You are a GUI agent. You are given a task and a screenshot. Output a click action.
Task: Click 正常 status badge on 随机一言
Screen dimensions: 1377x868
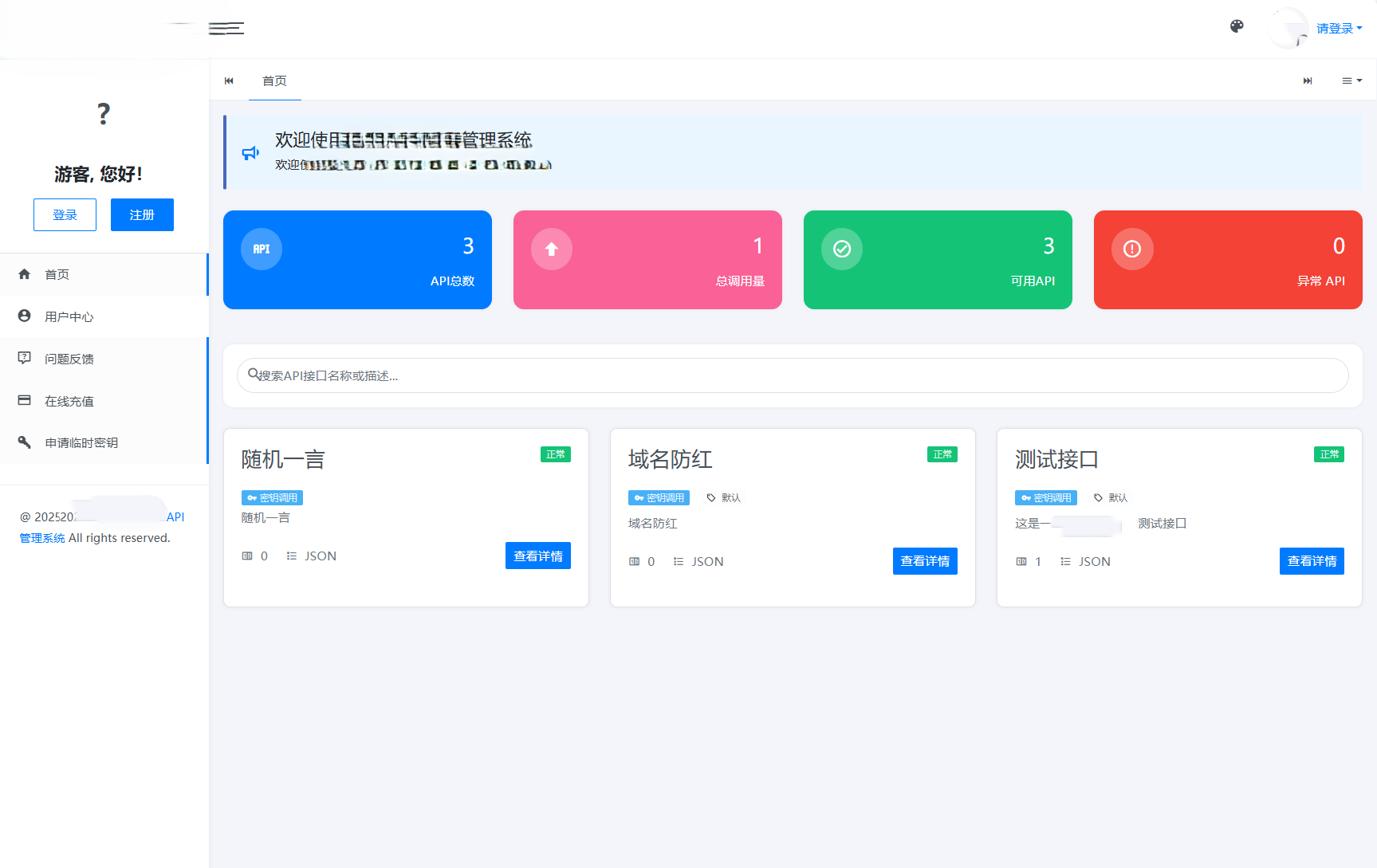pos(556,454)
